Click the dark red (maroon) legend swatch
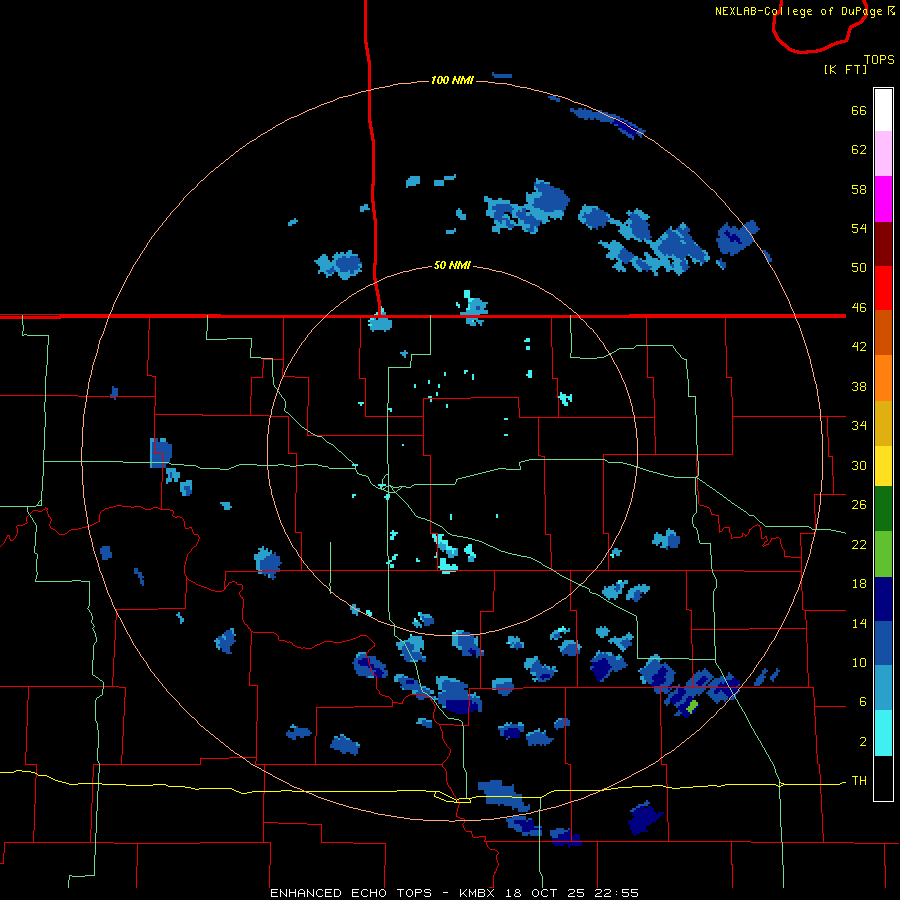The width and height of the screenshot is (900, 900). 883,243
